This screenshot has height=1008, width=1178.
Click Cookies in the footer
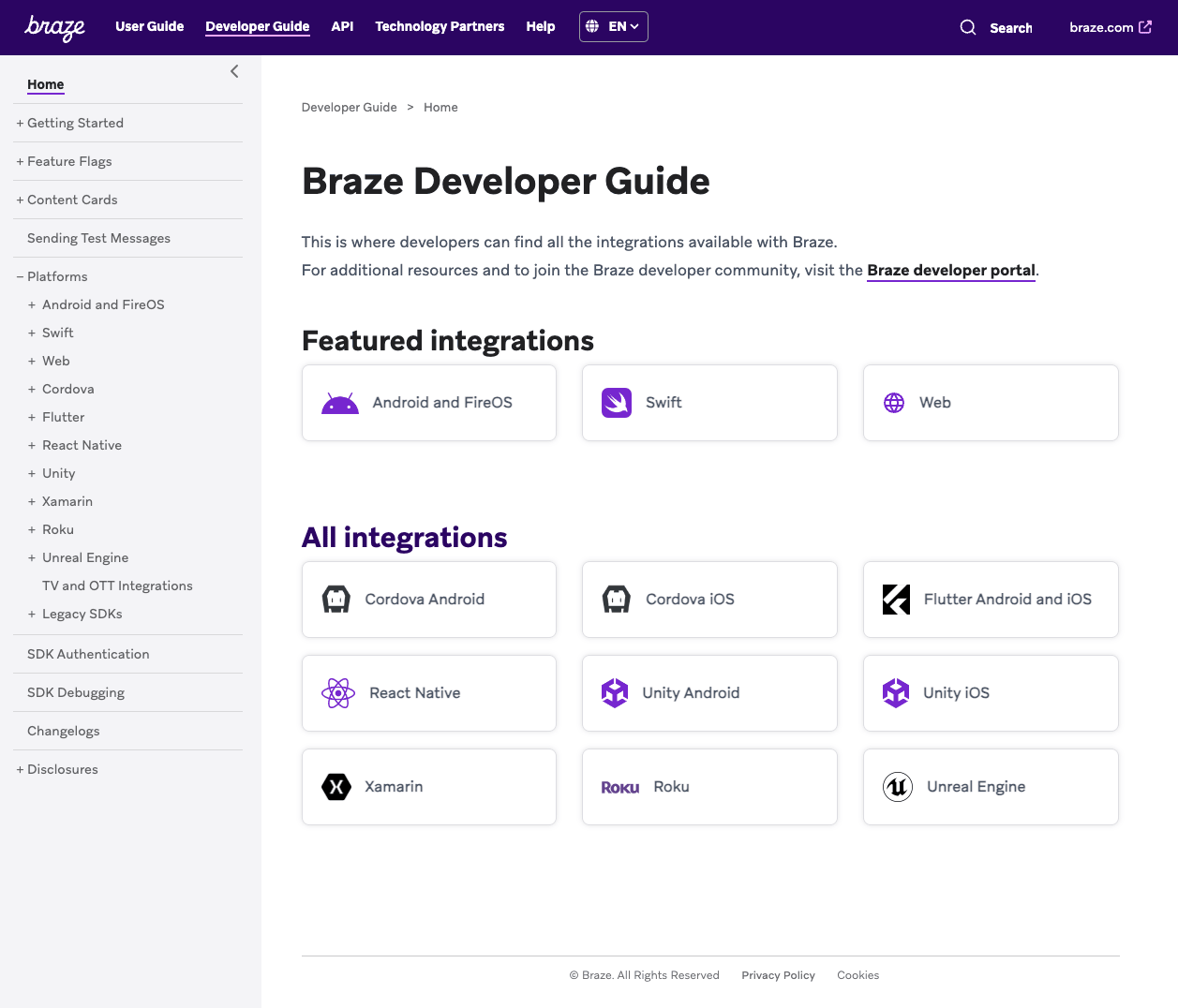click(x=858, y=975)
